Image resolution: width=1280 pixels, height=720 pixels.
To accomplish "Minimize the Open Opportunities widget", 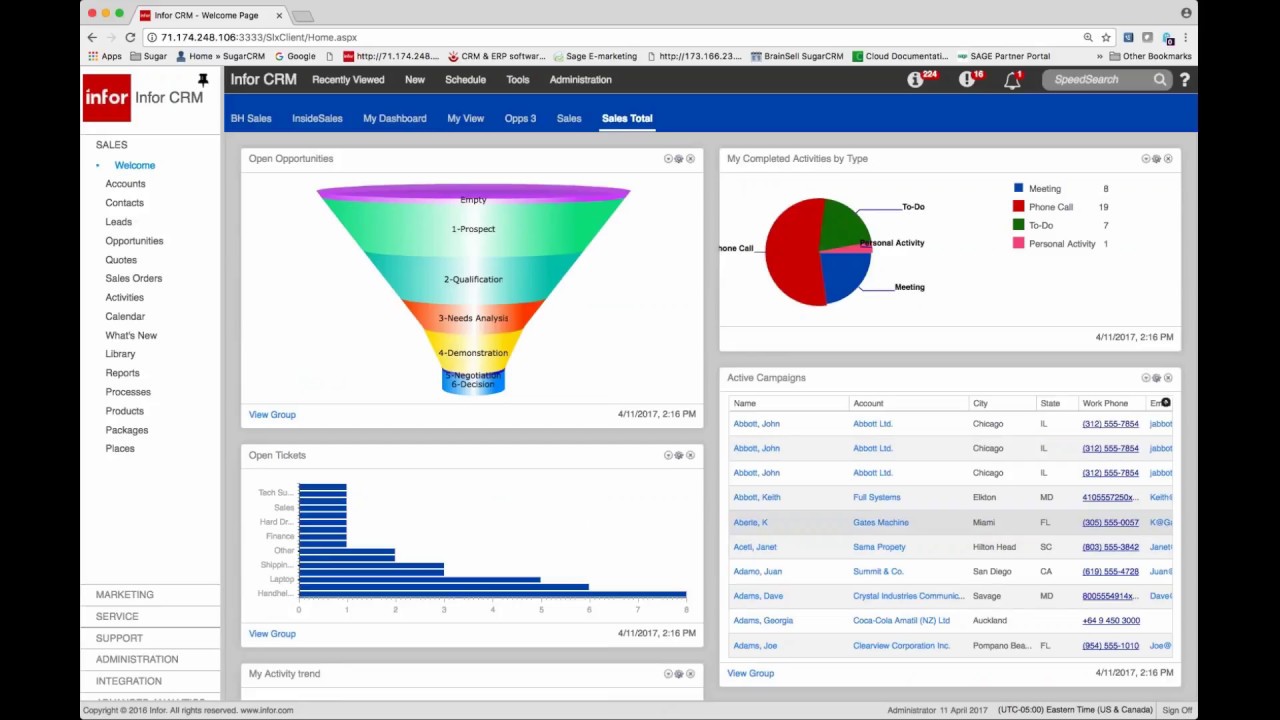I will click(x=668, y=159).
